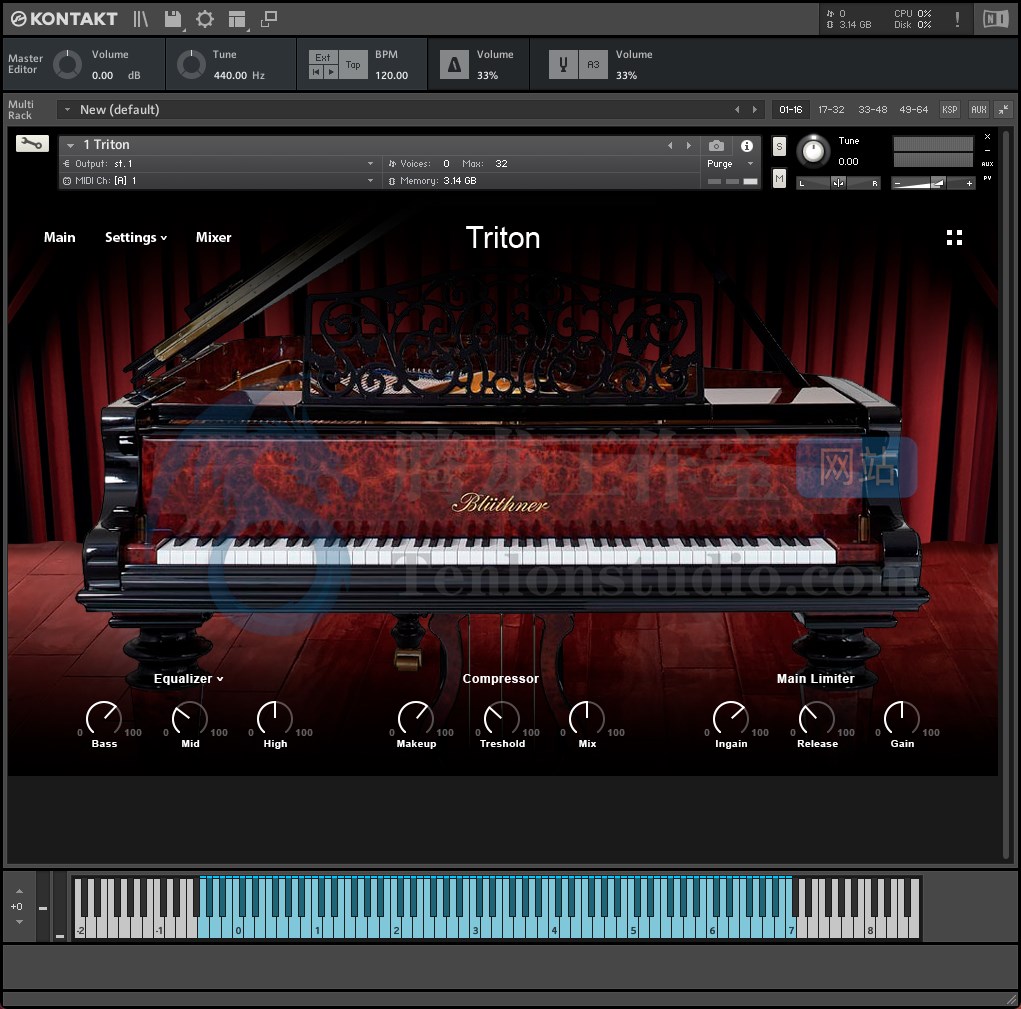Open the Purge dropdown menu

click(x=730, y=163)
